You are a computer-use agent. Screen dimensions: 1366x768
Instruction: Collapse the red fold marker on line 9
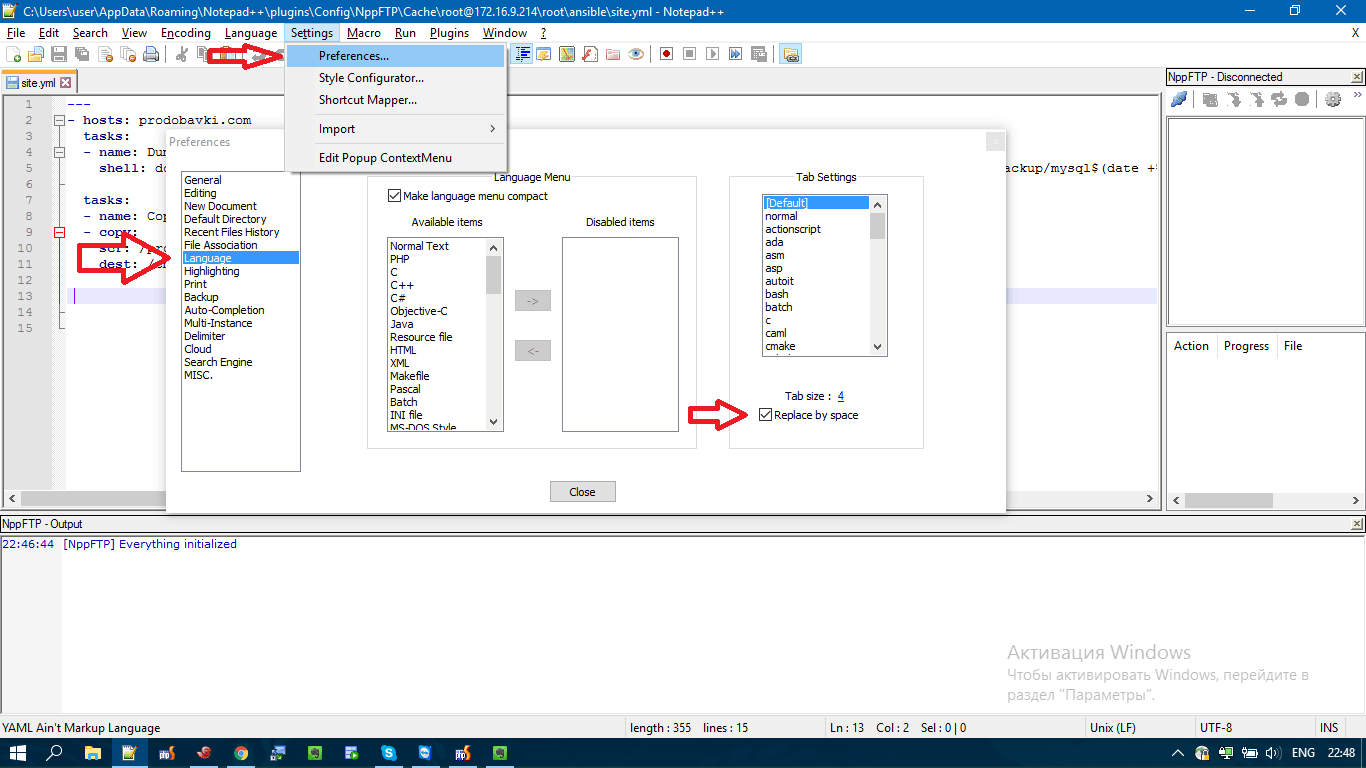[59, 232]
